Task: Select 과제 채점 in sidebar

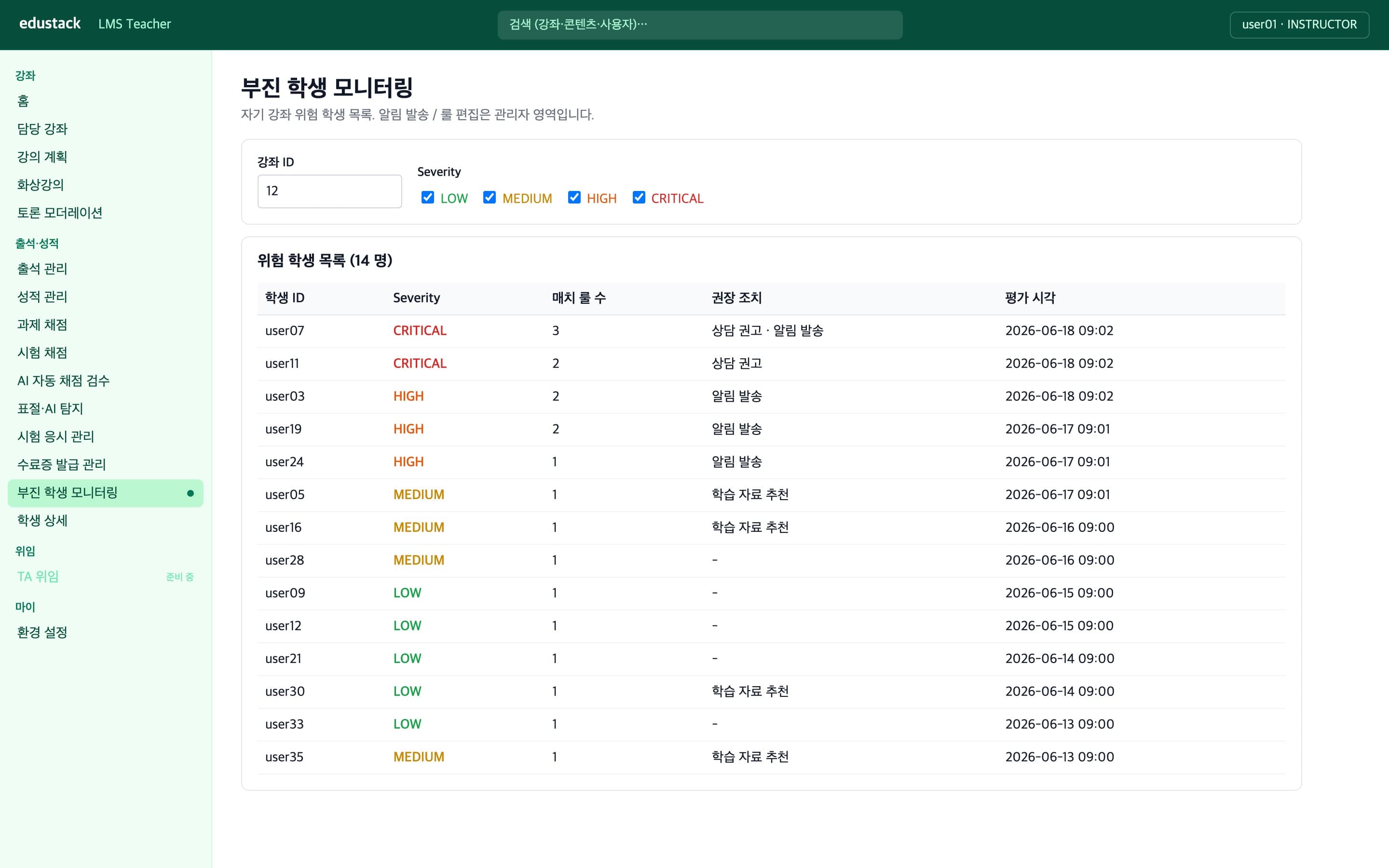Action: click(x=106, y=325)
